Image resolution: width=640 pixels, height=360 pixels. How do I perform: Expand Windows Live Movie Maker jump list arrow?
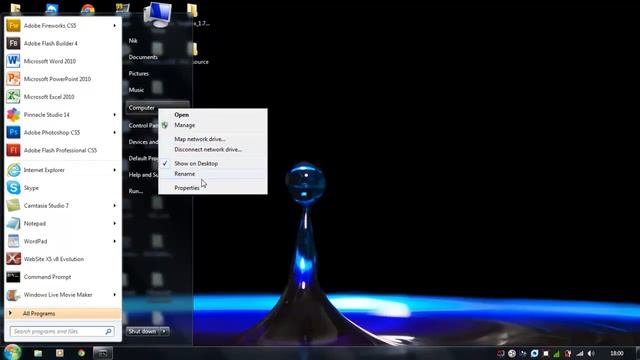(x=114, y=295)
